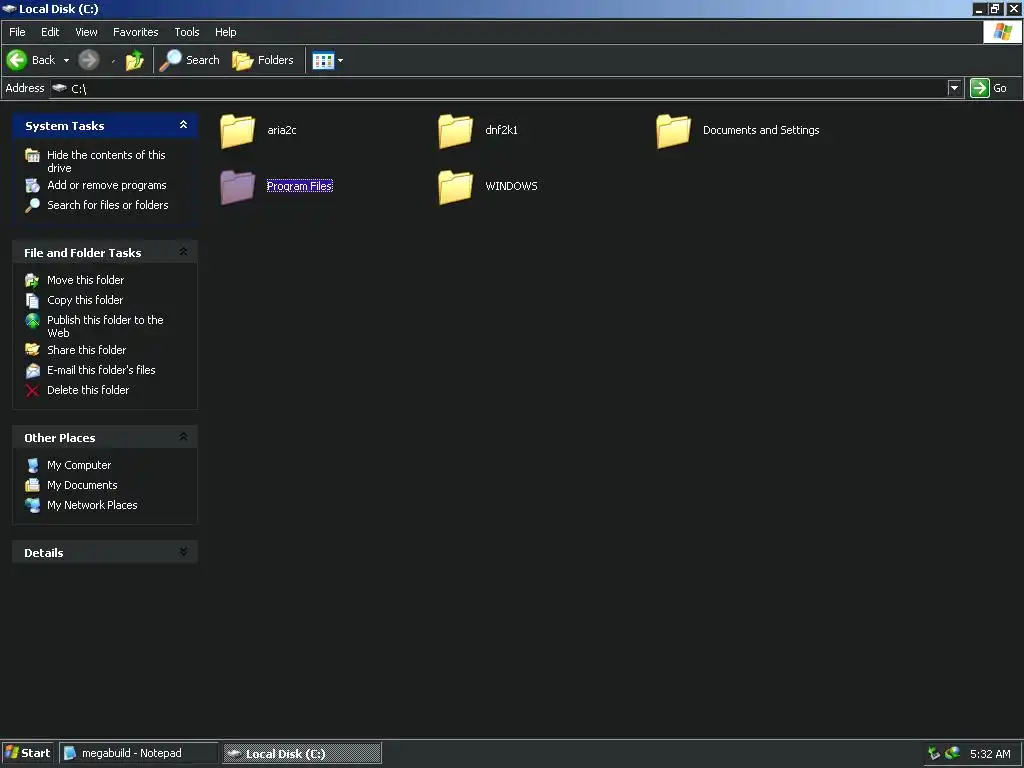Image resolution: width=1024 pixels, height=768 pixels.
Task: Click Publish this folder to the Web
Action: [105, 327]
